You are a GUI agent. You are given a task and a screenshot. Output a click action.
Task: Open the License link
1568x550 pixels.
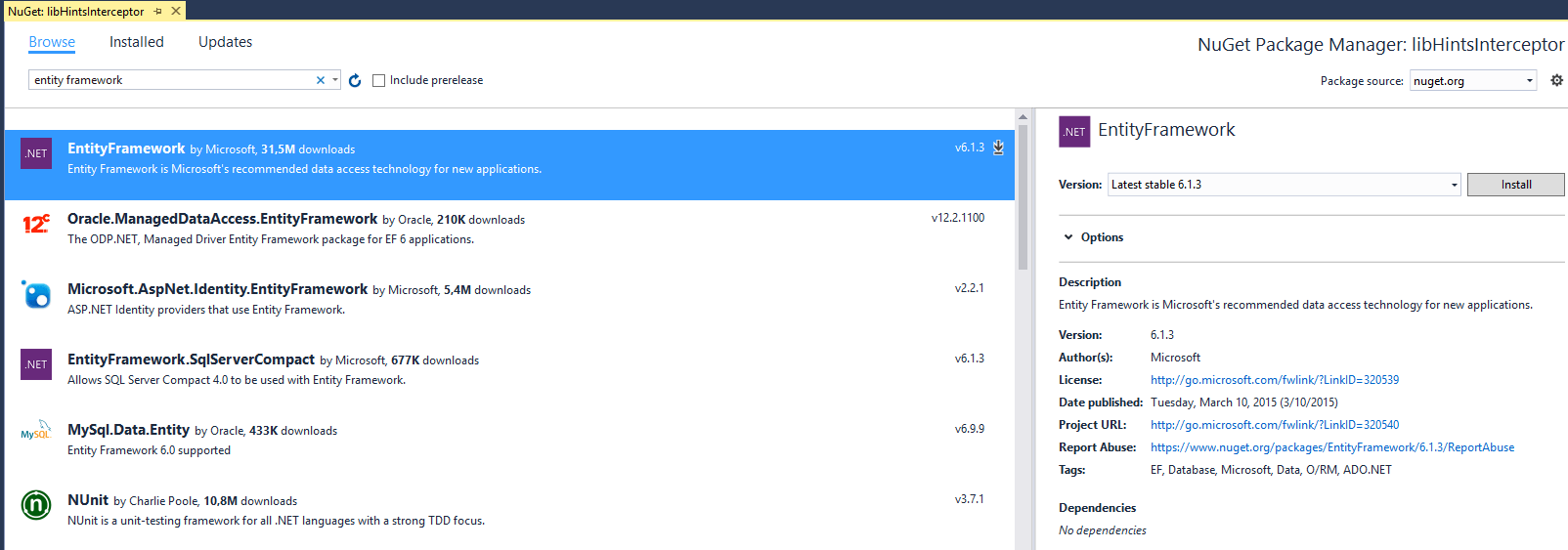[x=1275, y=380]
